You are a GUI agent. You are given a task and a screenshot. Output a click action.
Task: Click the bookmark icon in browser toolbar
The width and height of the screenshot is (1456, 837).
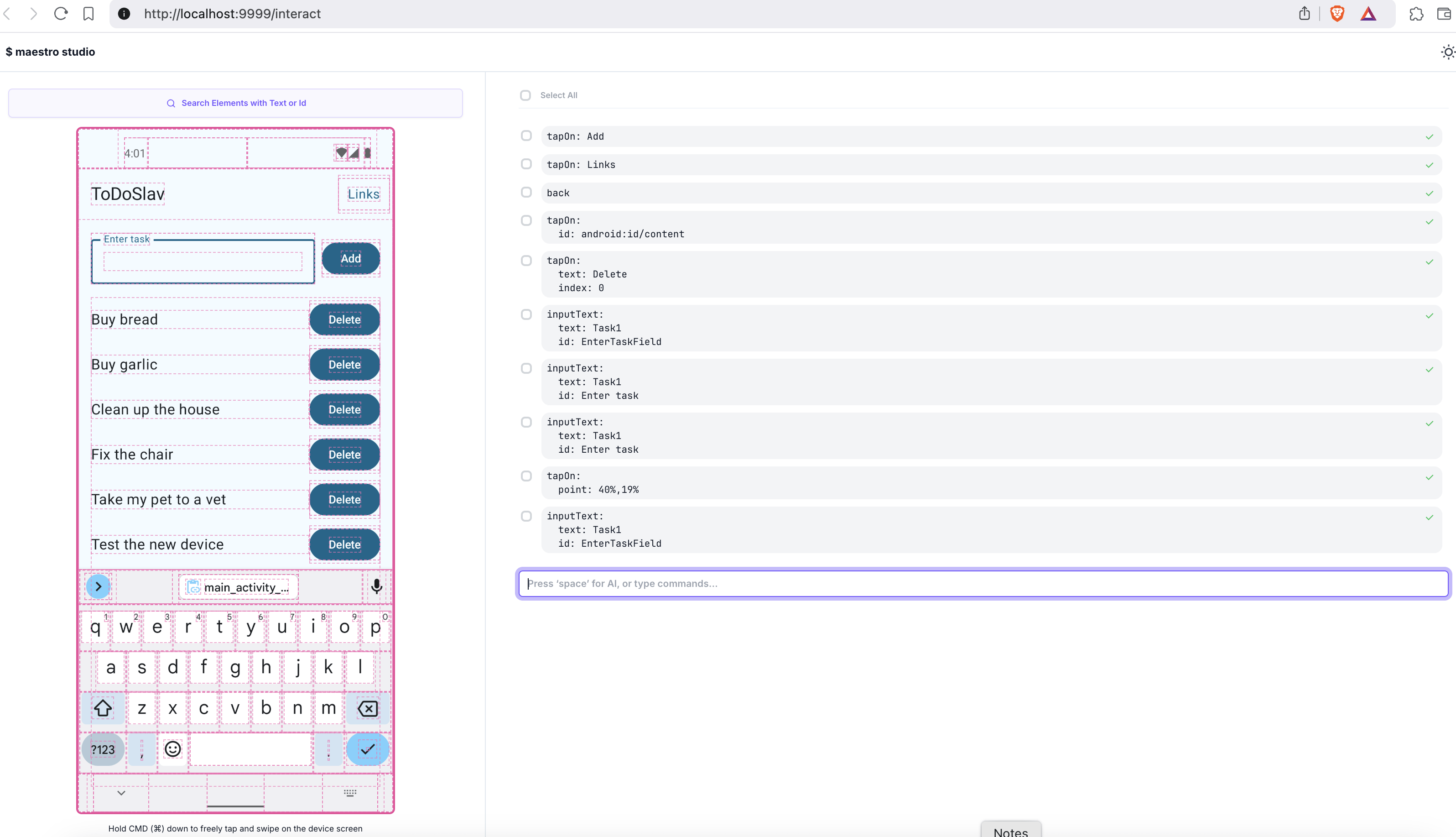pyautogui.click(x=88, y=14)
